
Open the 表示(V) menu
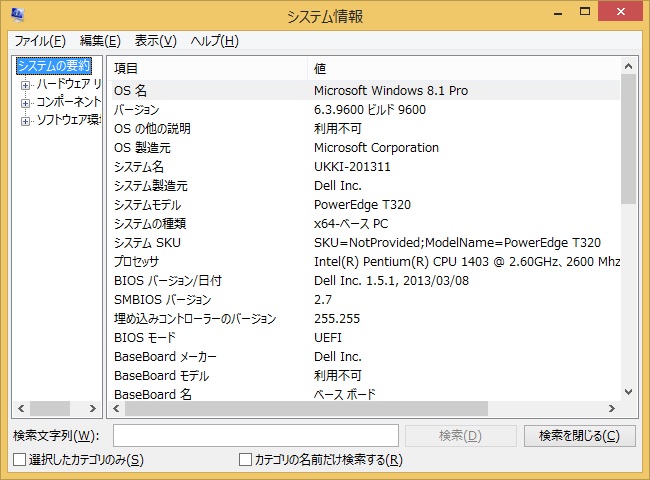coord(155,41)
